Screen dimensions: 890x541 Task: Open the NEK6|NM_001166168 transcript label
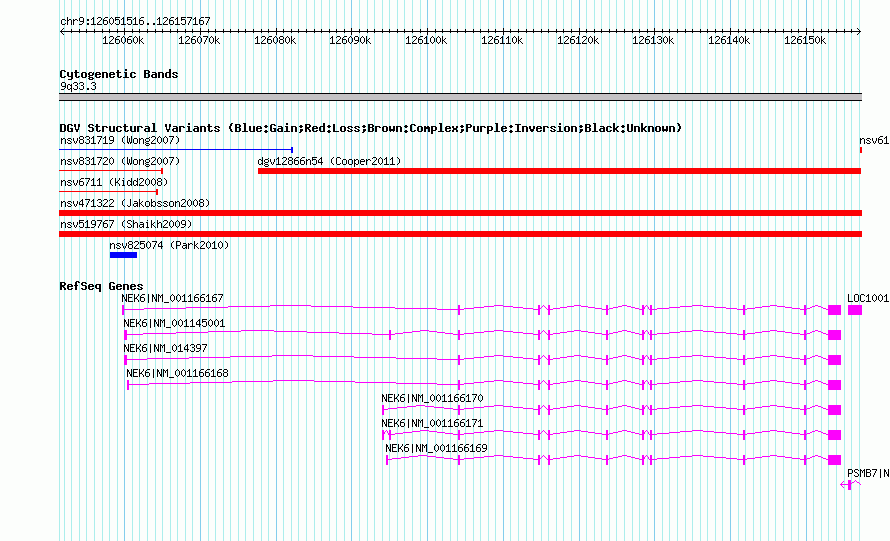(x=177, y=373)
